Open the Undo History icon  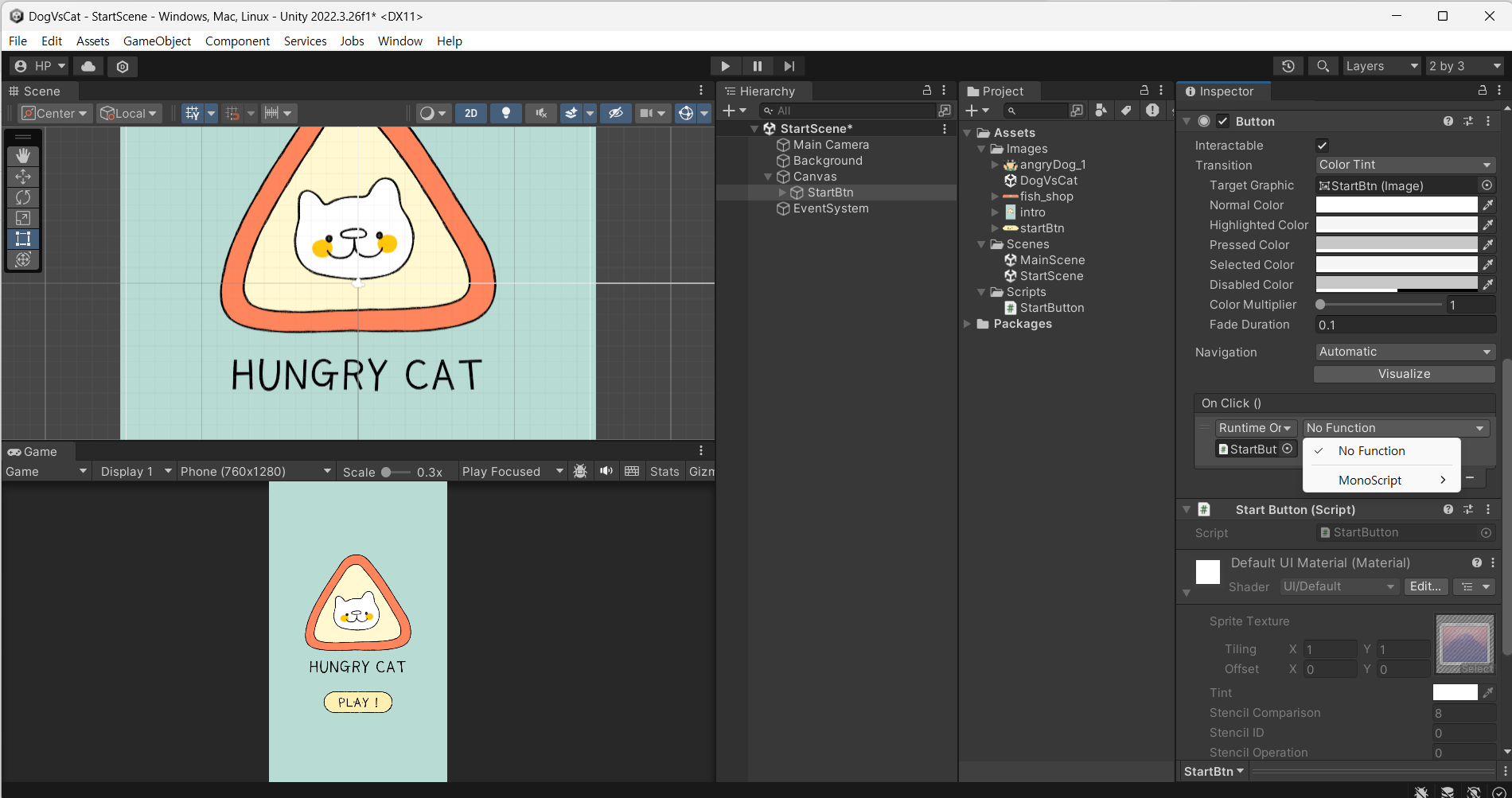coord(1288,66)
